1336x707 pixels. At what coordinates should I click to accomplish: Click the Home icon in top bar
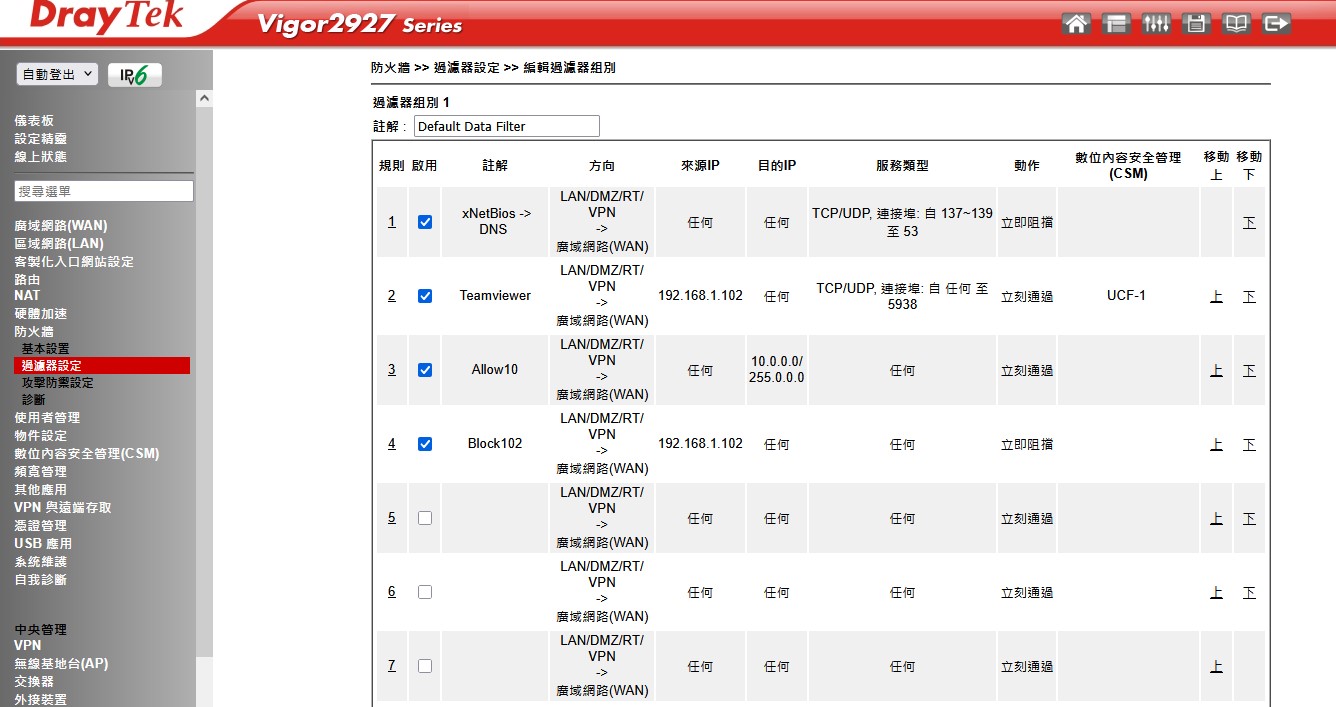pos(1077,24)
